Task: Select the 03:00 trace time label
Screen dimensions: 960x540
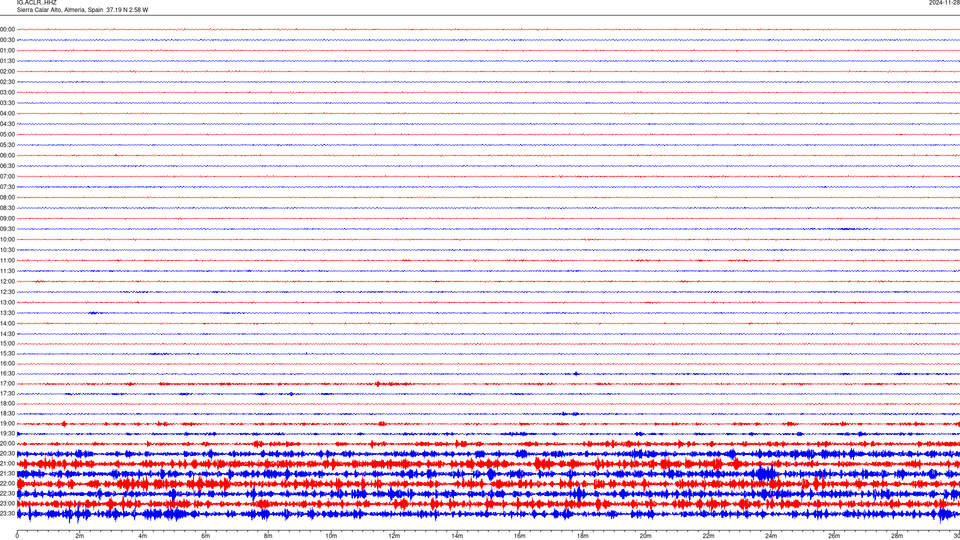Action: 7,92
